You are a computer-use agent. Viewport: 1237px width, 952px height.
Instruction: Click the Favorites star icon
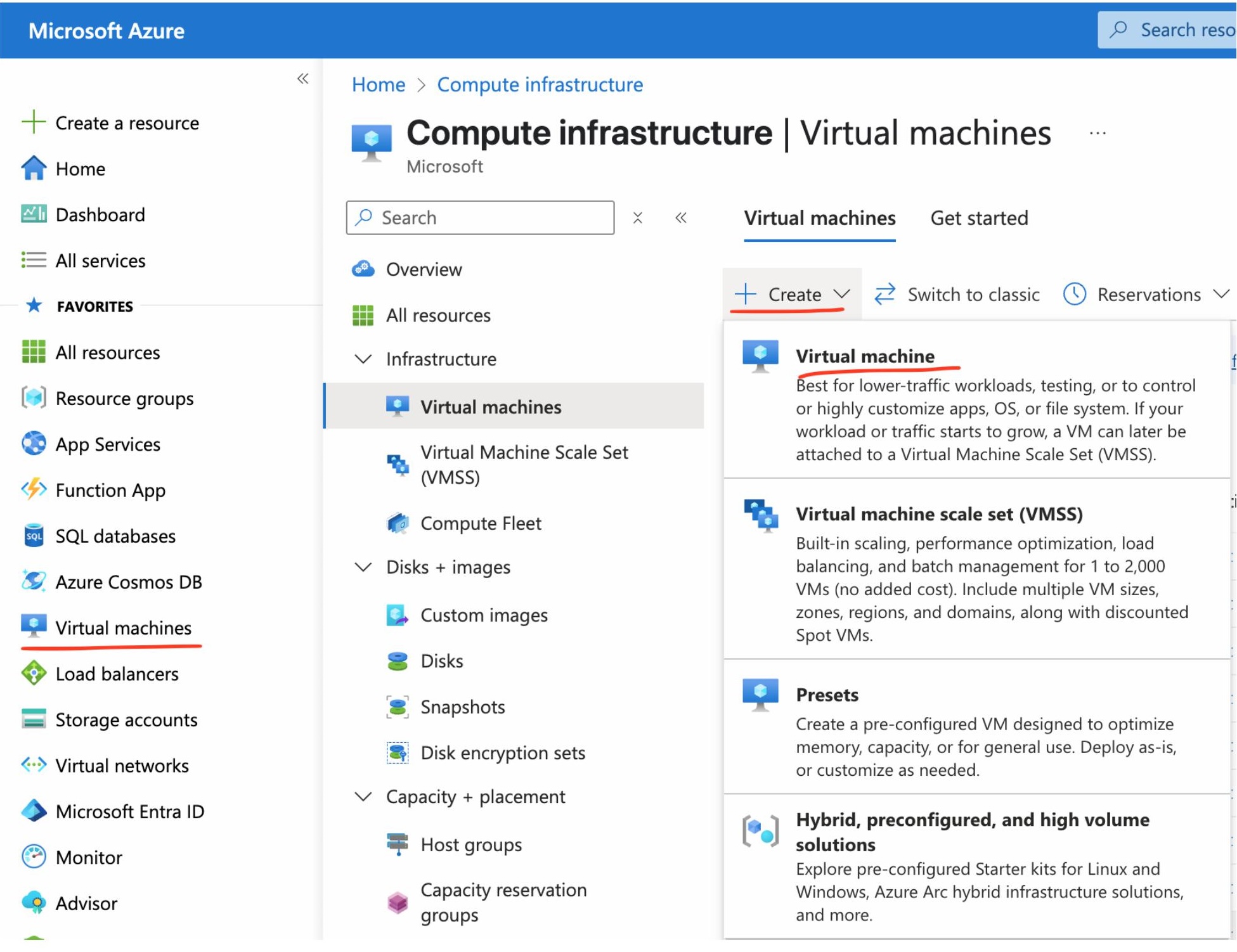point(34,306)
